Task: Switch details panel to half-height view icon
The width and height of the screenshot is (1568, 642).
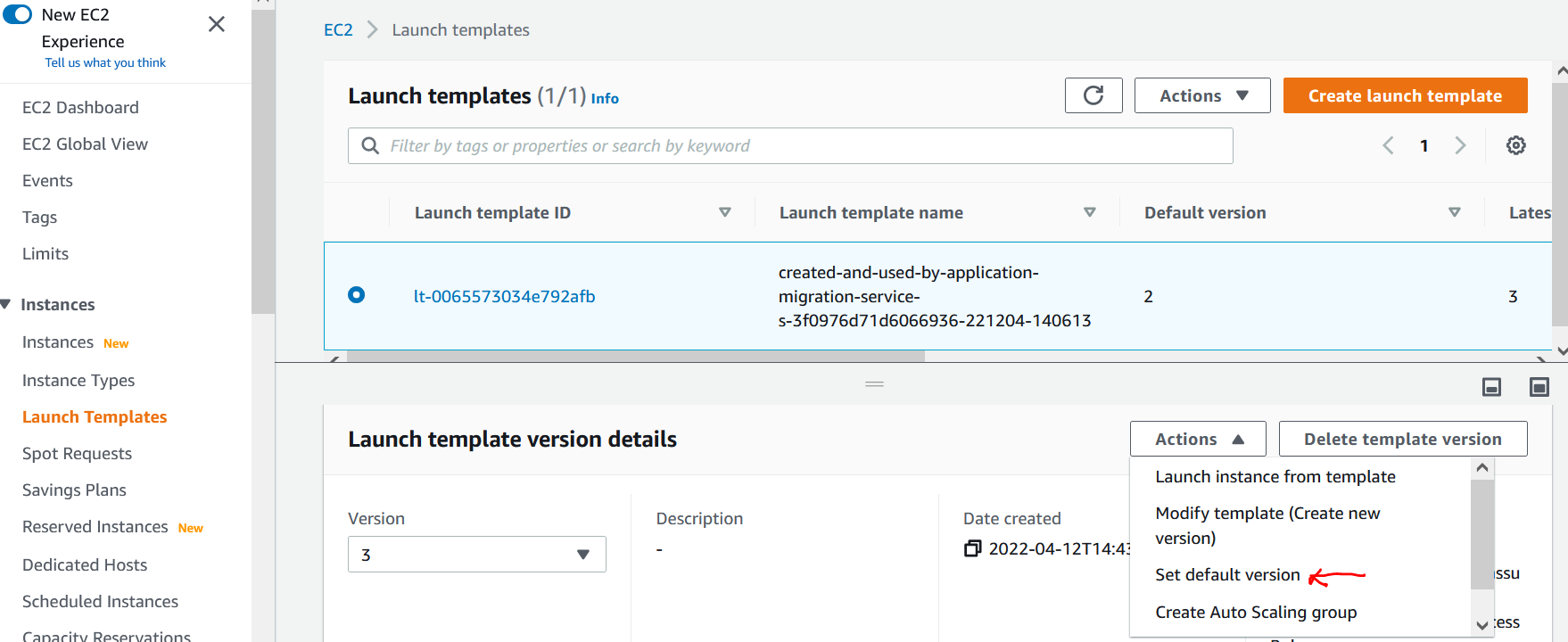Action: (x=1491, y=386)
